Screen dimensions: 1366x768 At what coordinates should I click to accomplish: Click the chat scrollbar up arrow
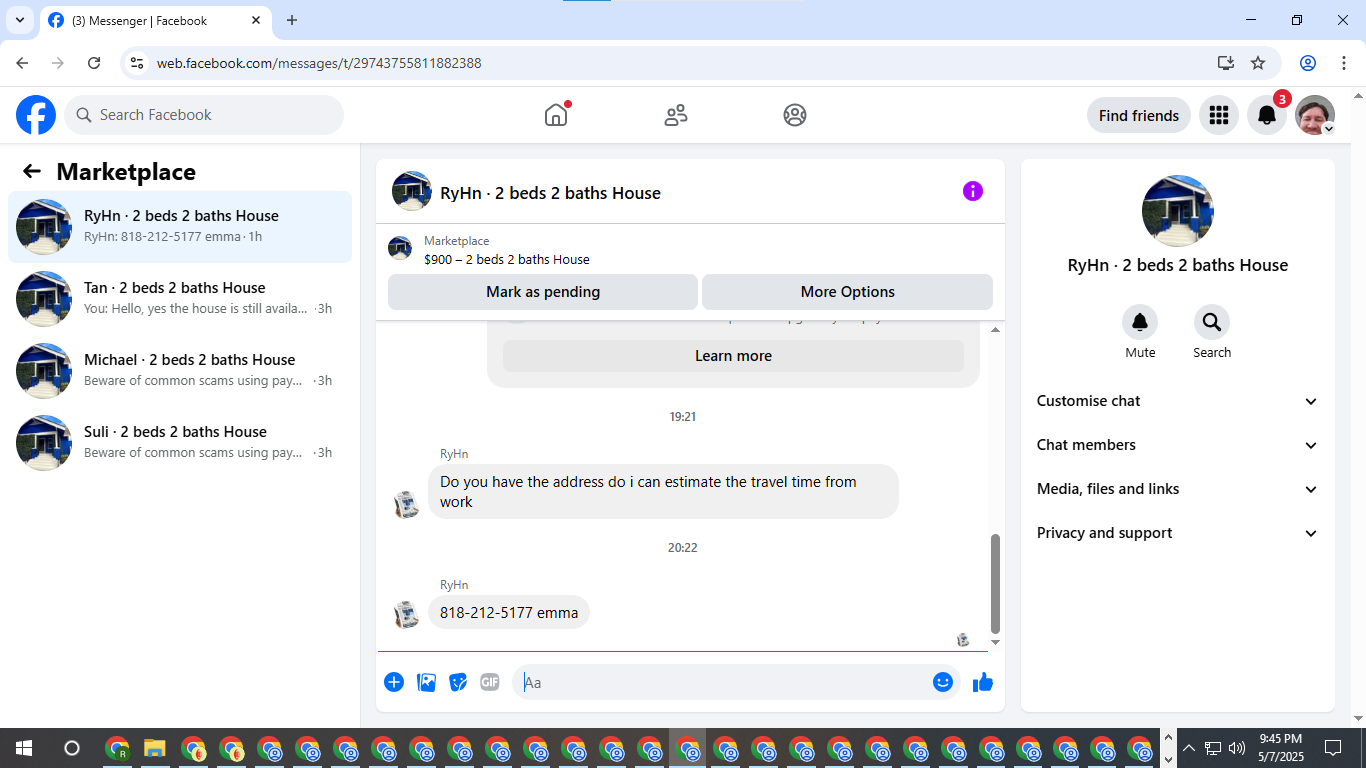(x=995, y=329)
